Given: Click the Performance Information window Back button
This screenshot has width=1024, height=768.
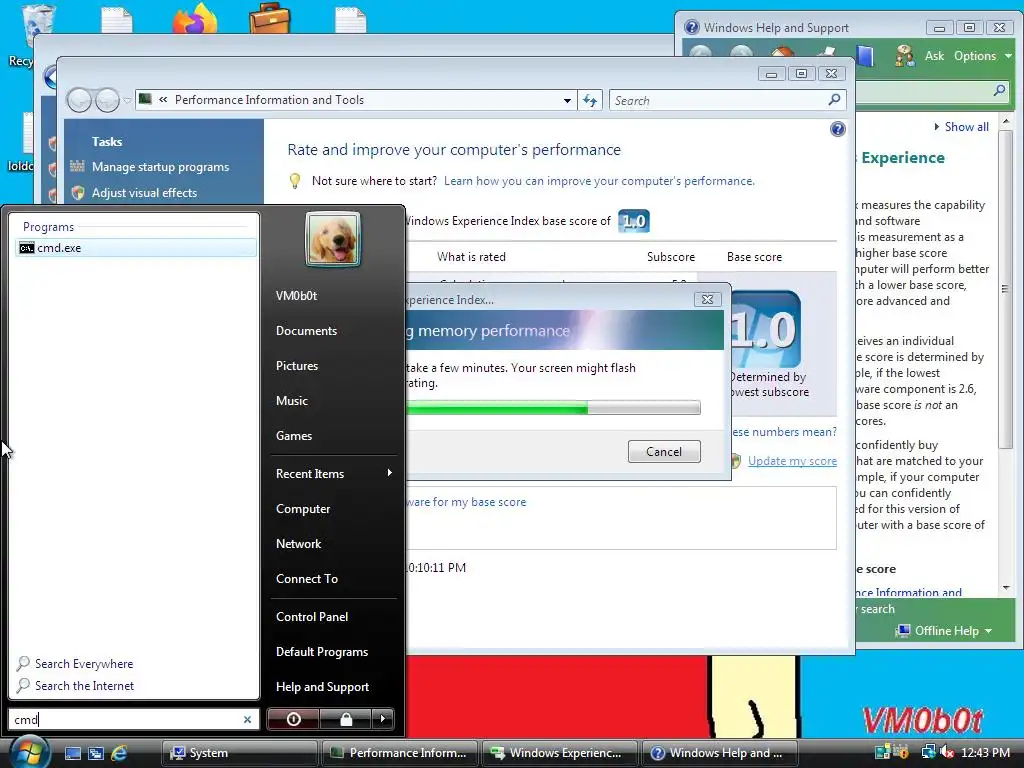Looking at the screenshot, I should point(79,101).
